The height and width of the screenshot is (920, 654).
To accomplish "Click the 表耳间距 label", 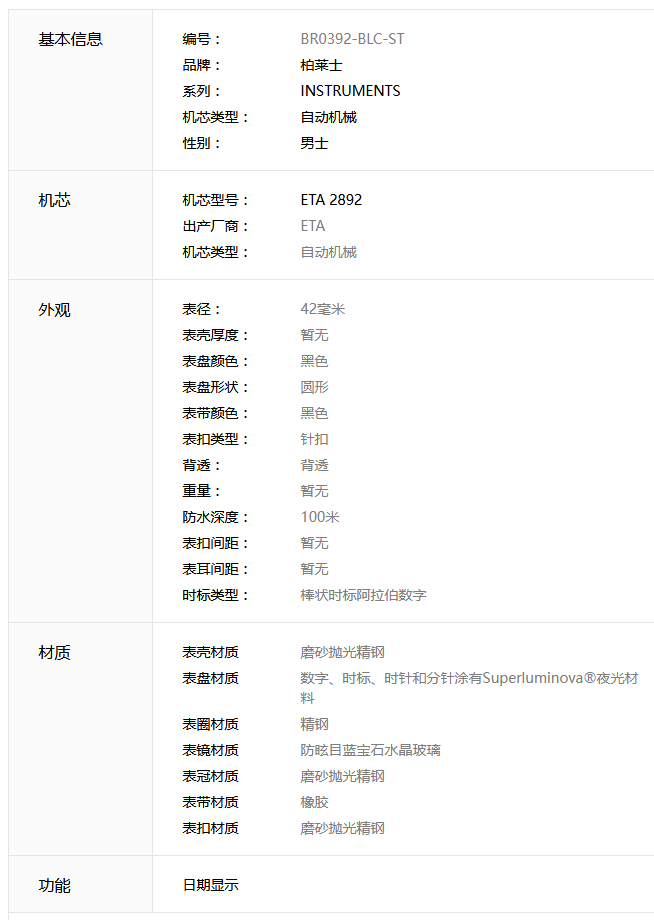I will tap(215, 569).
